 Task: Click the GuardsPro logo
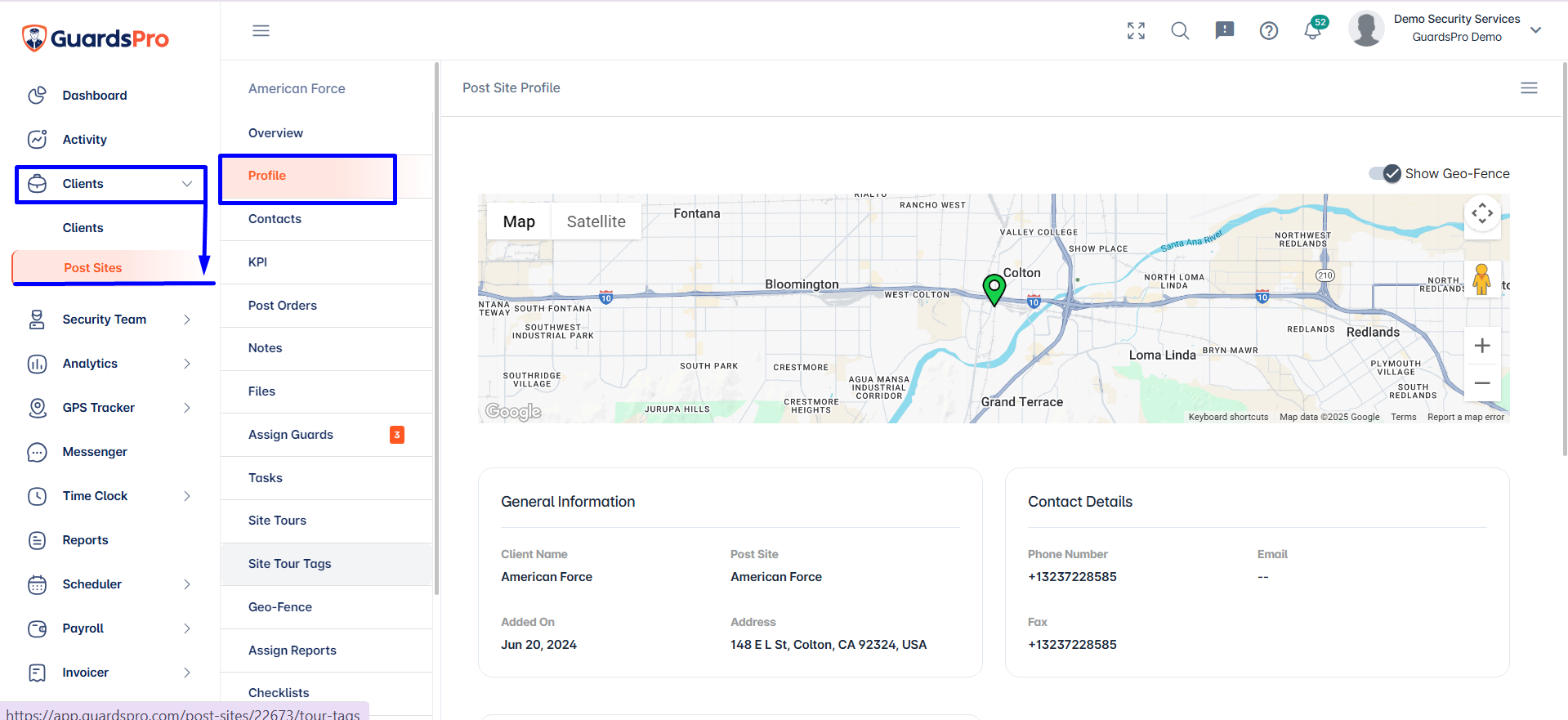pyautogui.click(x=95, y=38)
